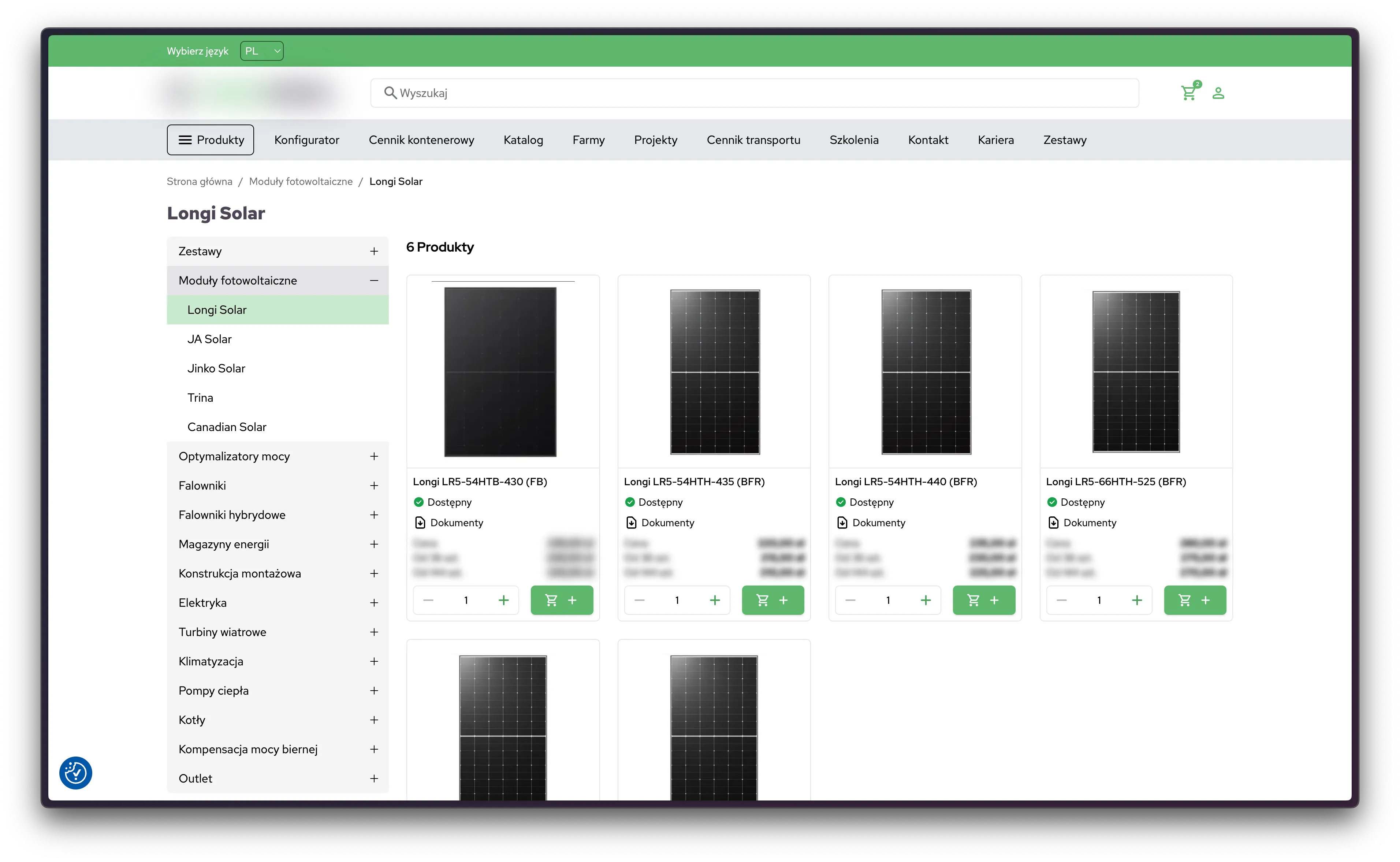Open the Produkty menu button
The height and width of the screenshot is (862, 1400).
point(210,140)
